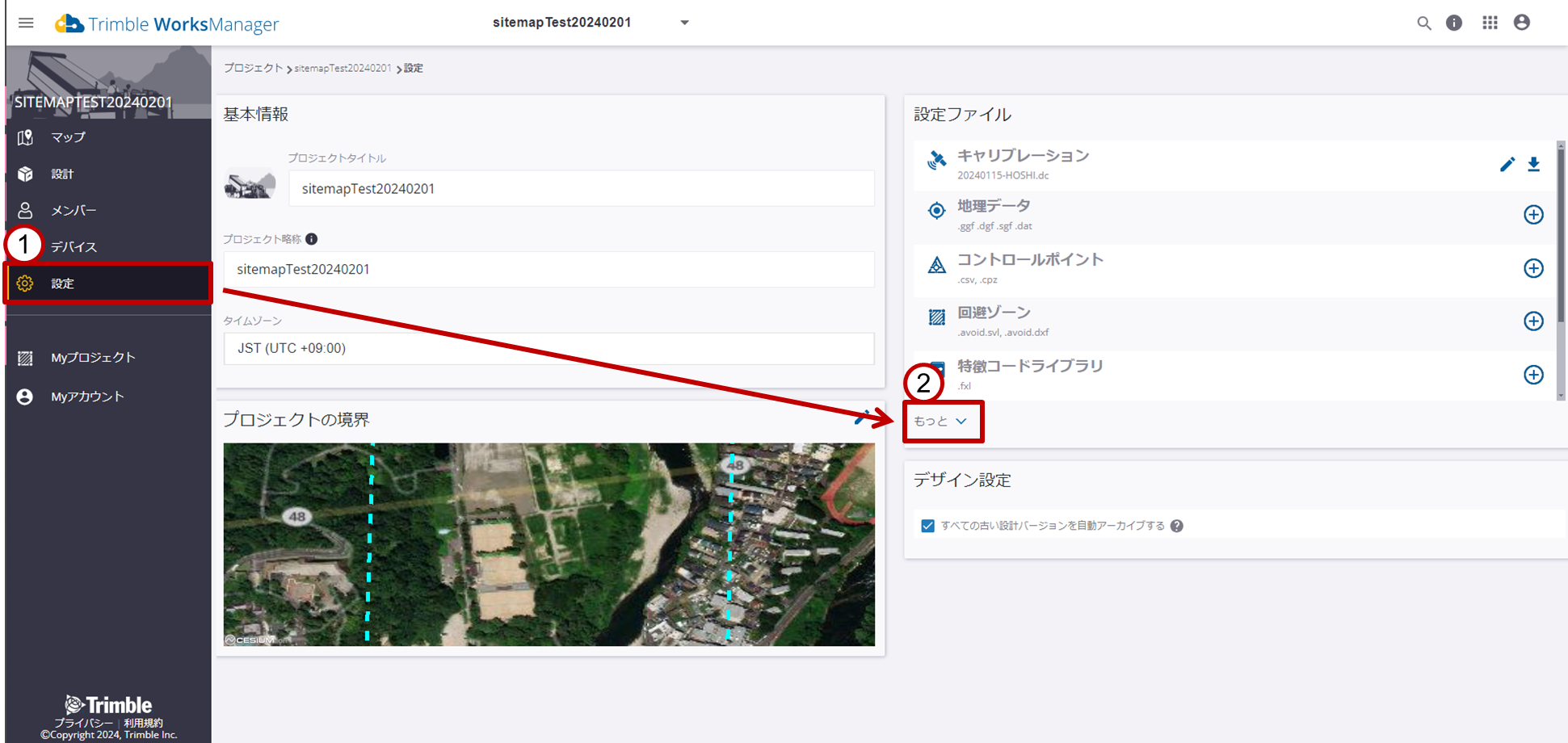Open the search magnifier icon
The image size is (1568, 743).
pos(1423,23)
